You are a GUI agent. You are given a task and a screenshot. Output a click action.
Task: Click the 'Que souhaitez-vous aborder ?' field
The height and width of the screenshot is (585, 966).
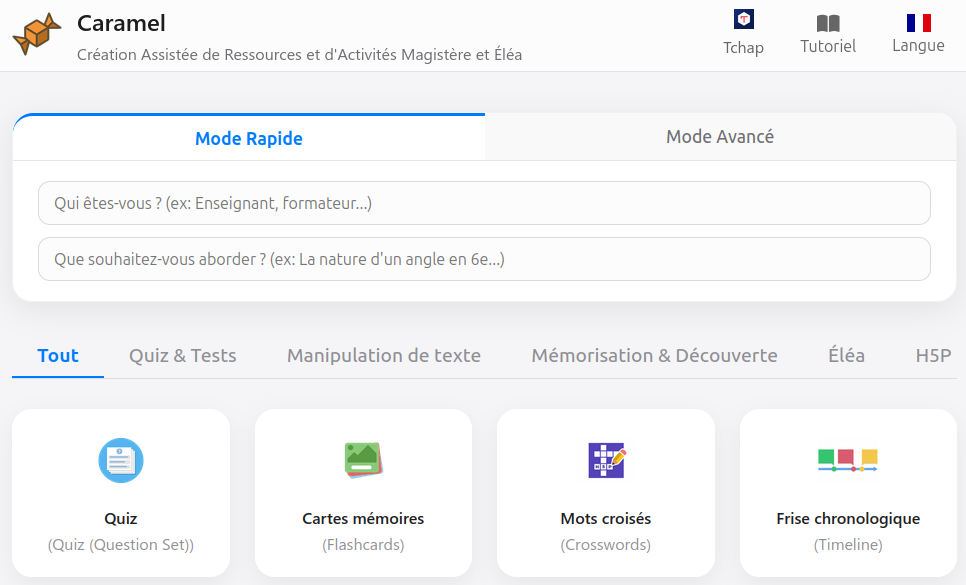pyautogui.click(x=484, y=259)
